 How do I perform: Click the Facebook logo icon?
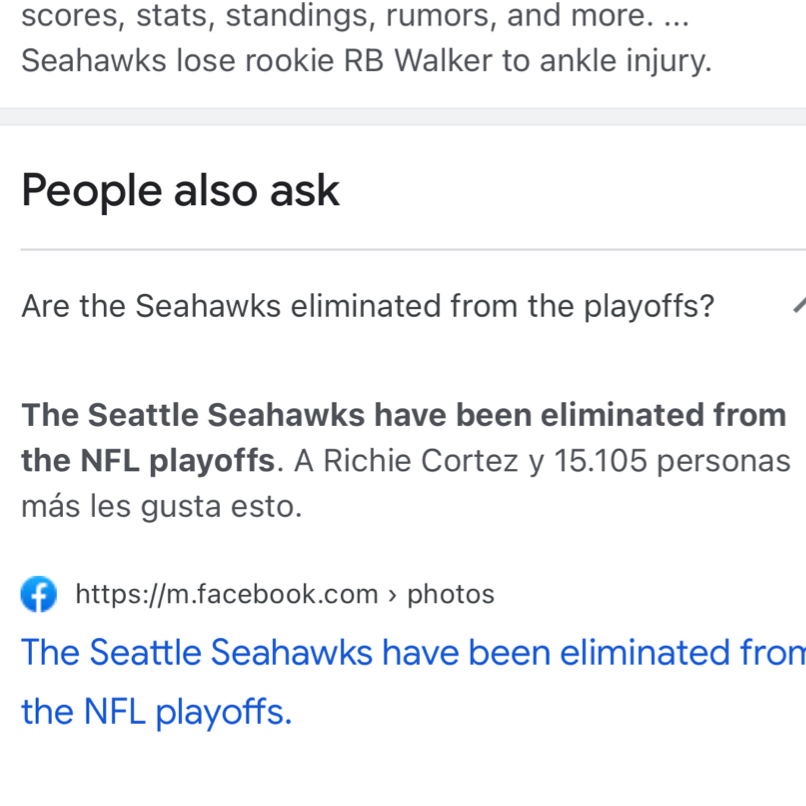[39, 595]
